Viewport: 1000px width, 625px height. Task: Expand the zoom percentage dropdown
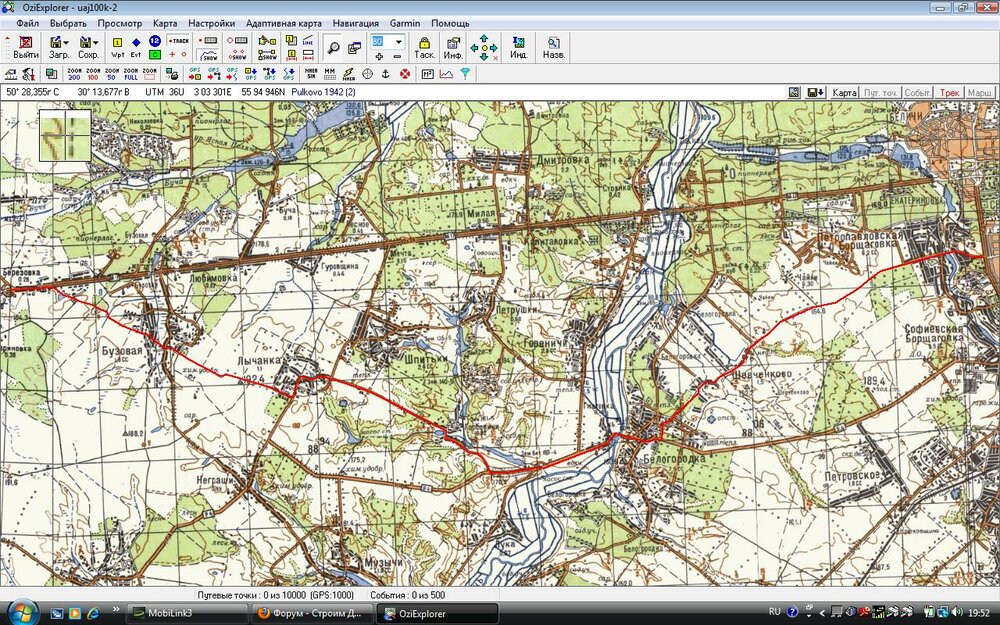point(398,42)
